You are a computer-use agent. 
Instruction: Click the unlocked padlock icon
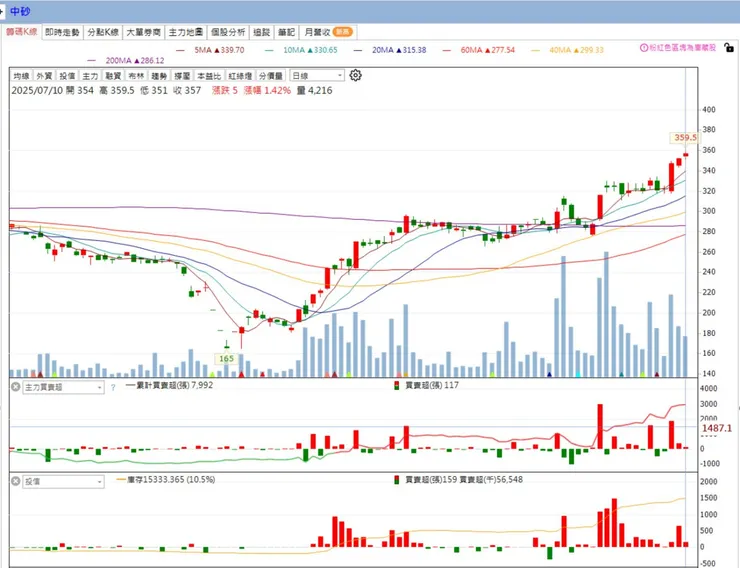729,48
